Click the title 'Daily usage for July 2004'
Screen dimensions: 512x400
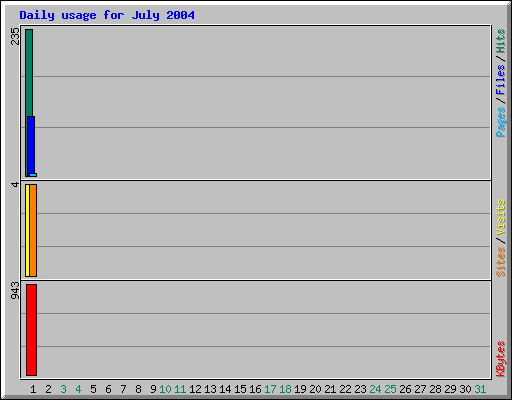pos(107,15)
